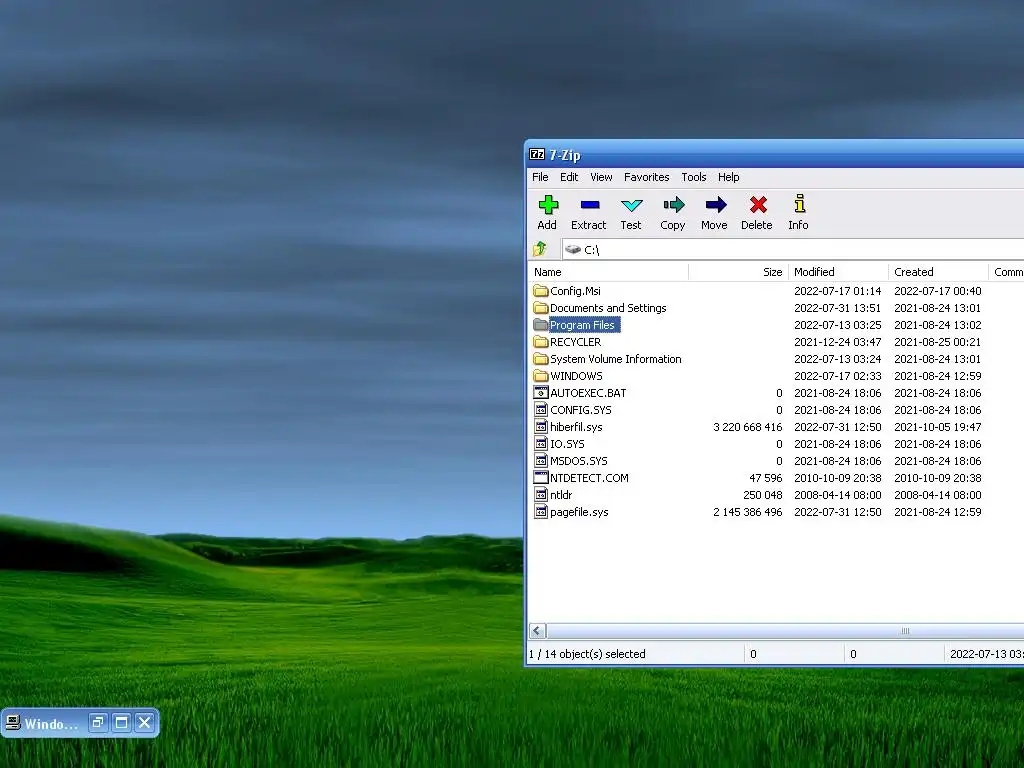The width and height of the screenshot is (1024, 768).
Task: Open the Favorites menu
Action: coord(647,177)
